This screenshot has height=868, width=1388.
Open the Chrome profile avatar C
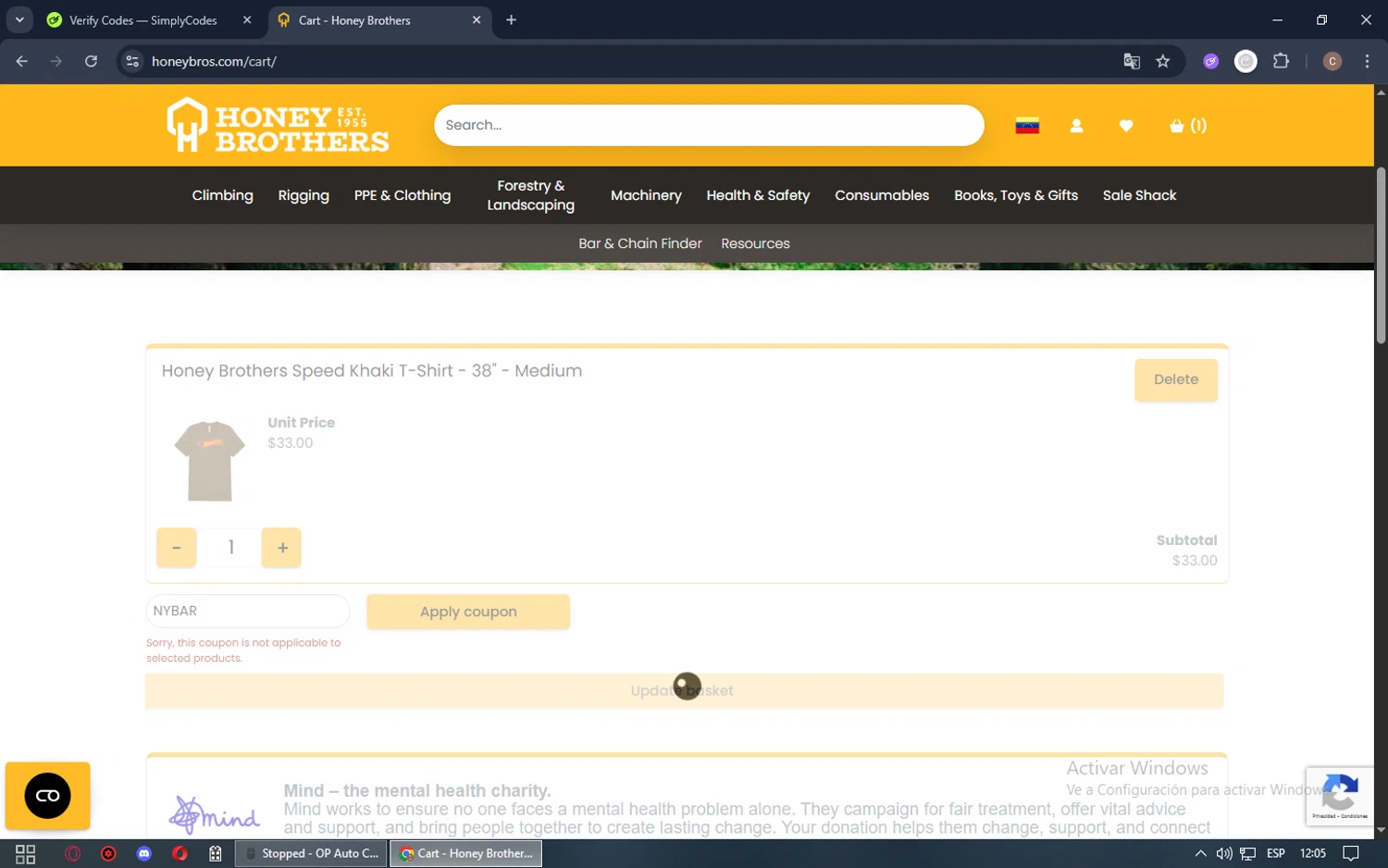(x=1332, y=61)
